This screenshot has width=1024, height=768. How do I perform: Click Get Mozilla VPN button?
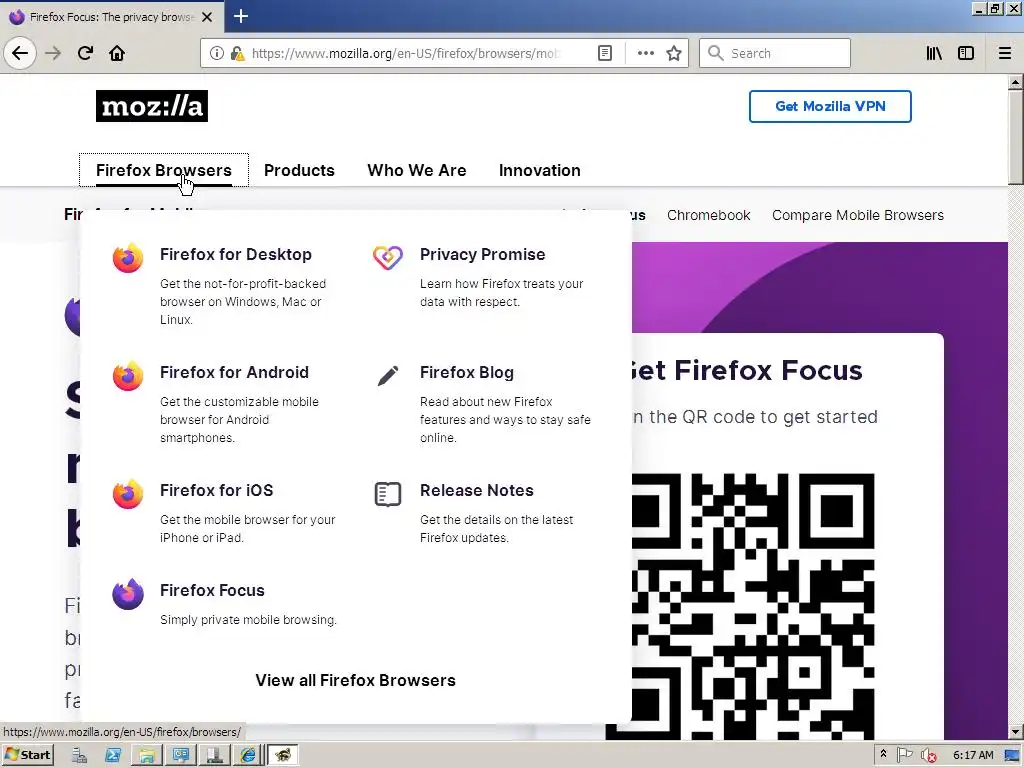(x=830, y=106)
